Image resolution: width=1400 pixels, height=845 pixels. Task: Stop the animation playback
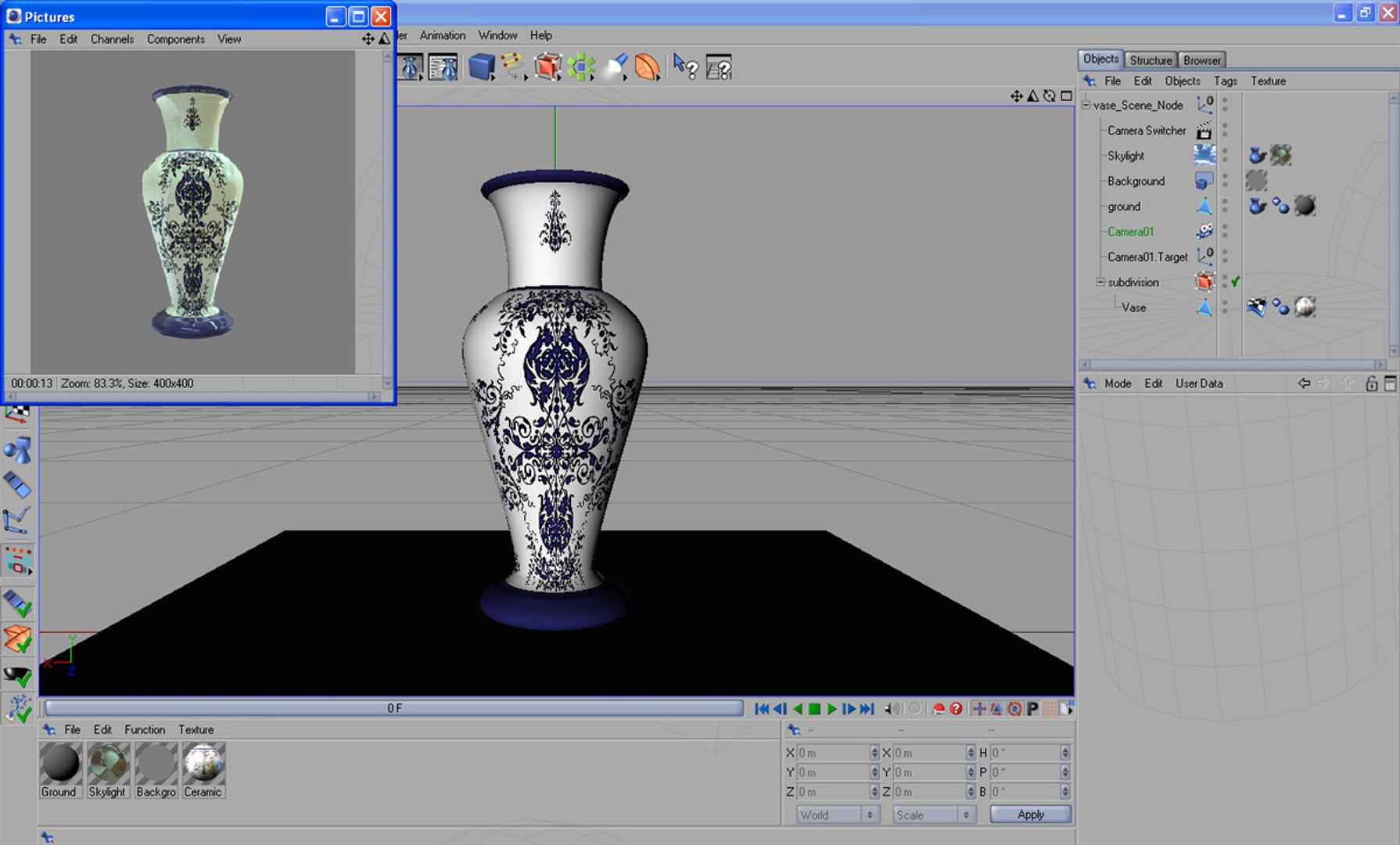coord(814,709)
